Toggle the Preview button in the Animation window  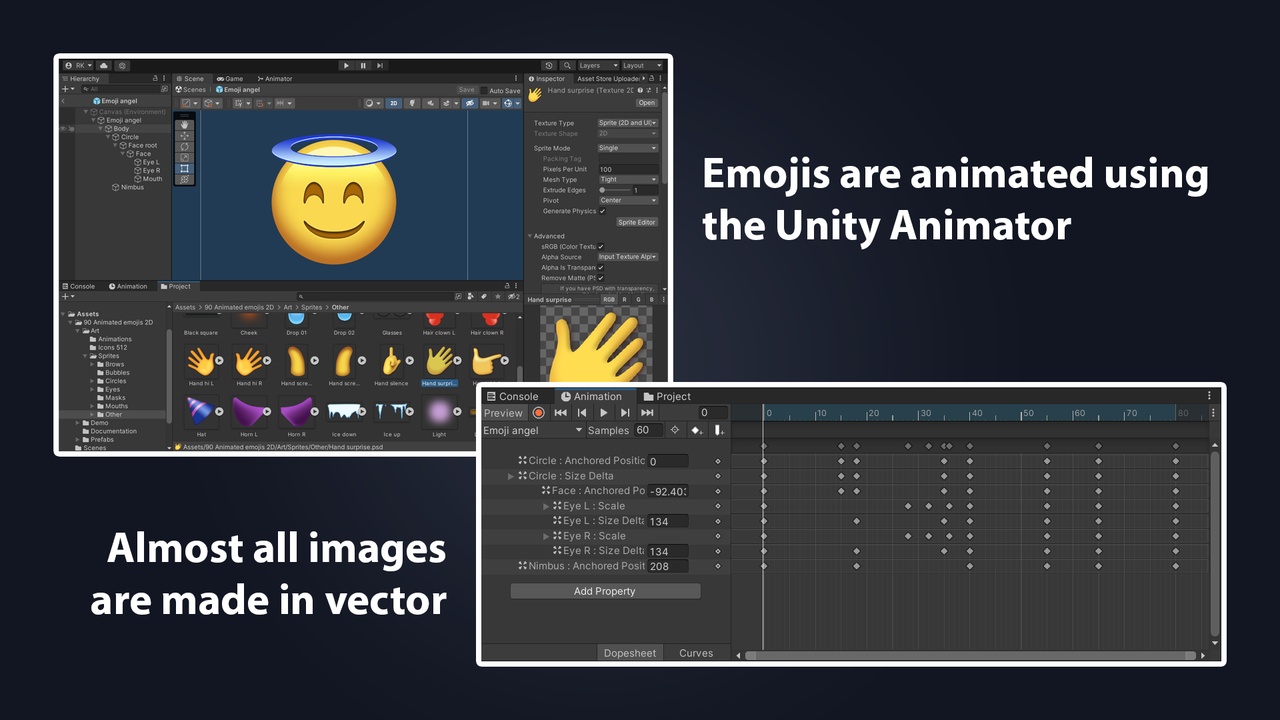[x=503, y=412]
